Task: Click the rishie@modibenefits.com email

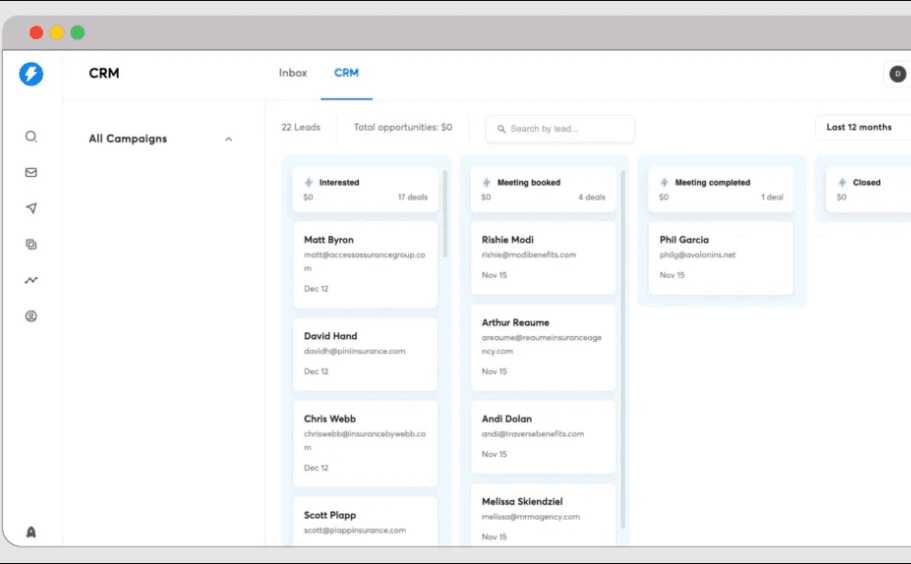Action: tap(529, 255)
